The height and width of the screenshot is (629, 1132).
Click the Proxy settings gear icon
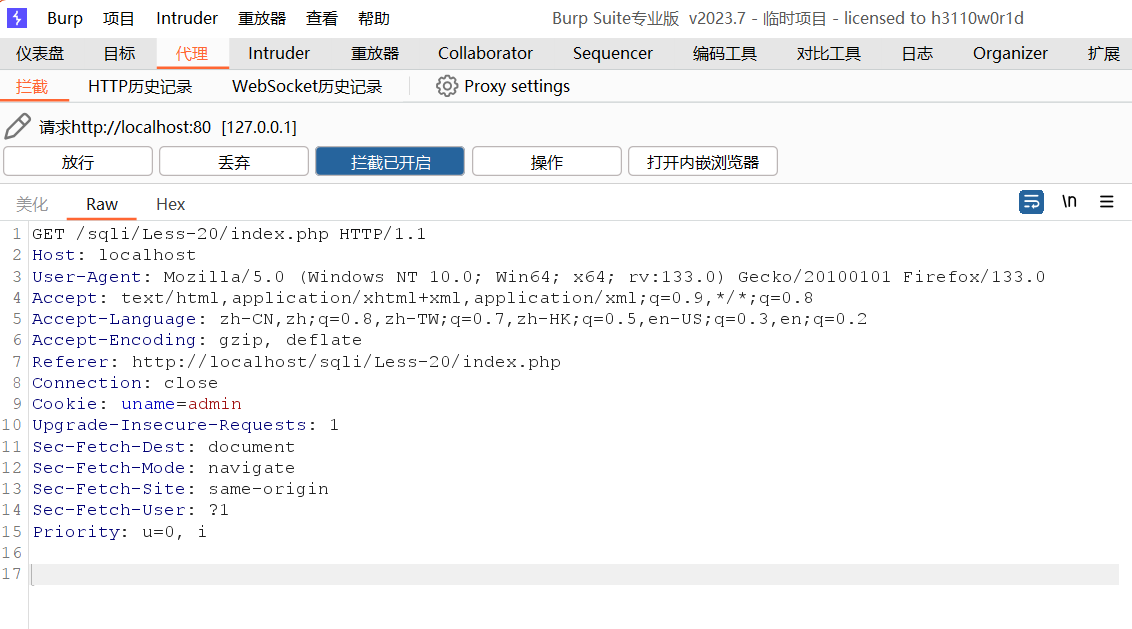[x=447, y=86]
